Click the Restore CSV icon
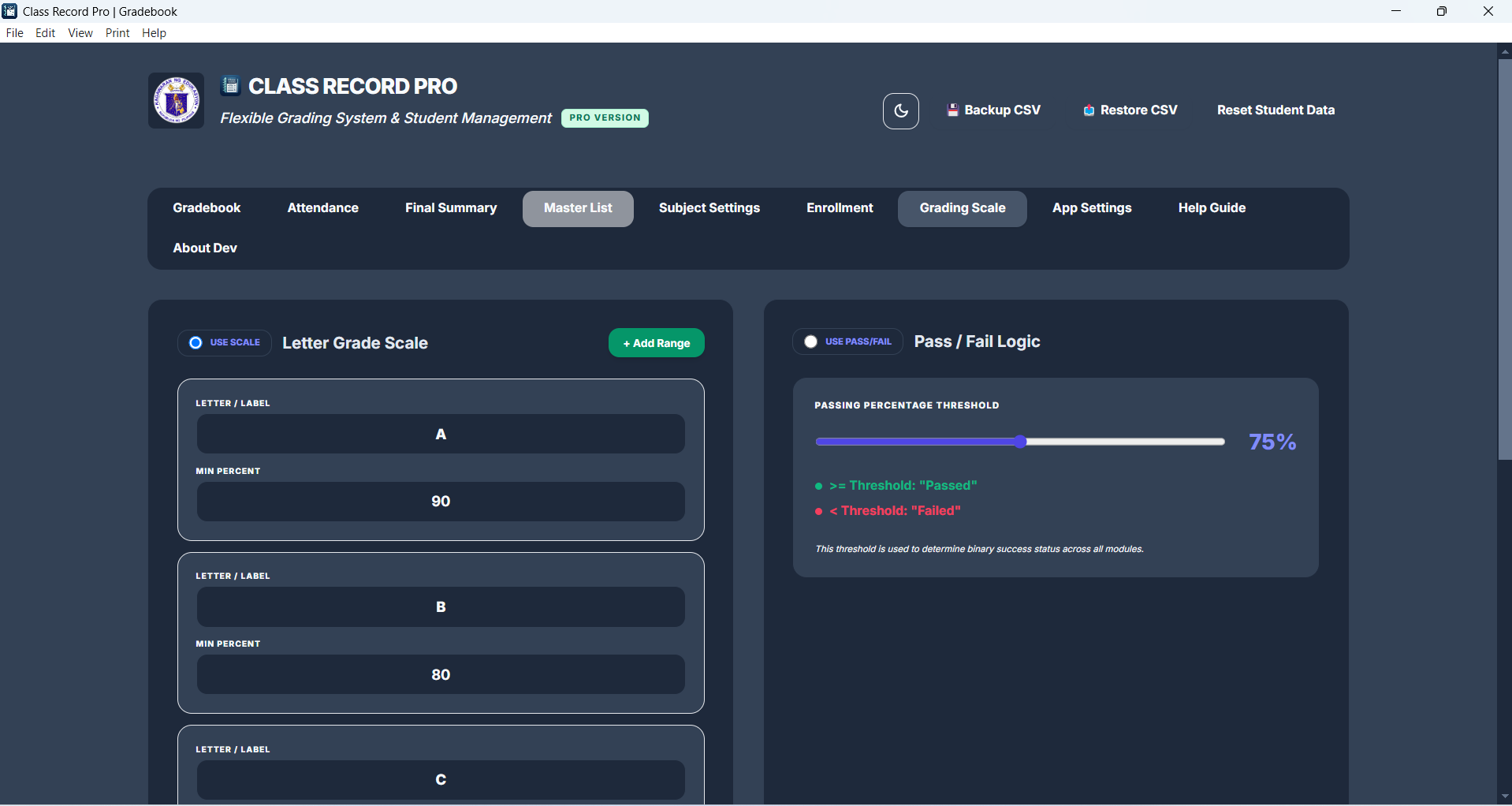This screenshot has width=1512, height=806. pos(1089,110)
